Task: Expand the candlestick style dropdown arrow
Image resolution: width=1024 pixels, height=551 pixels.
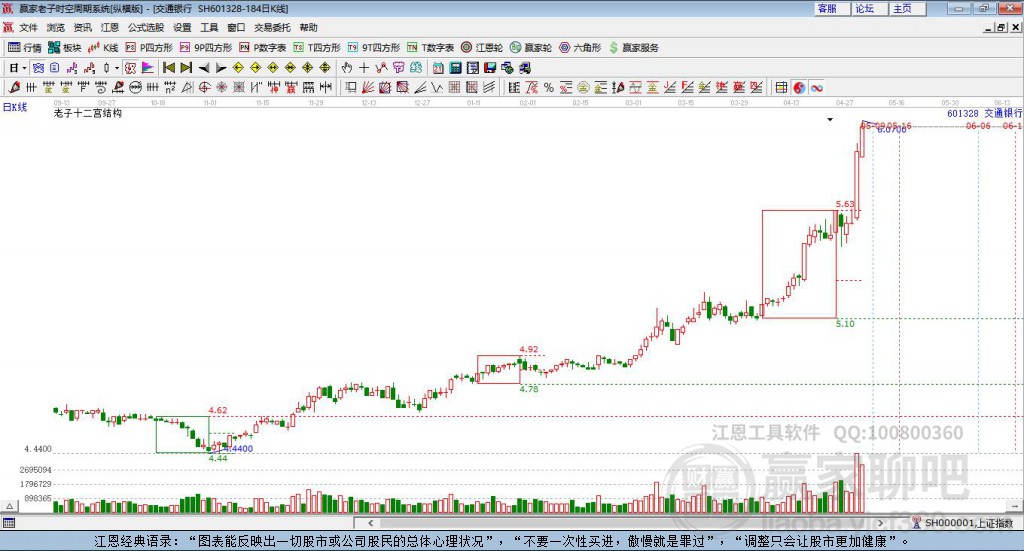Action: click(117, 68)
